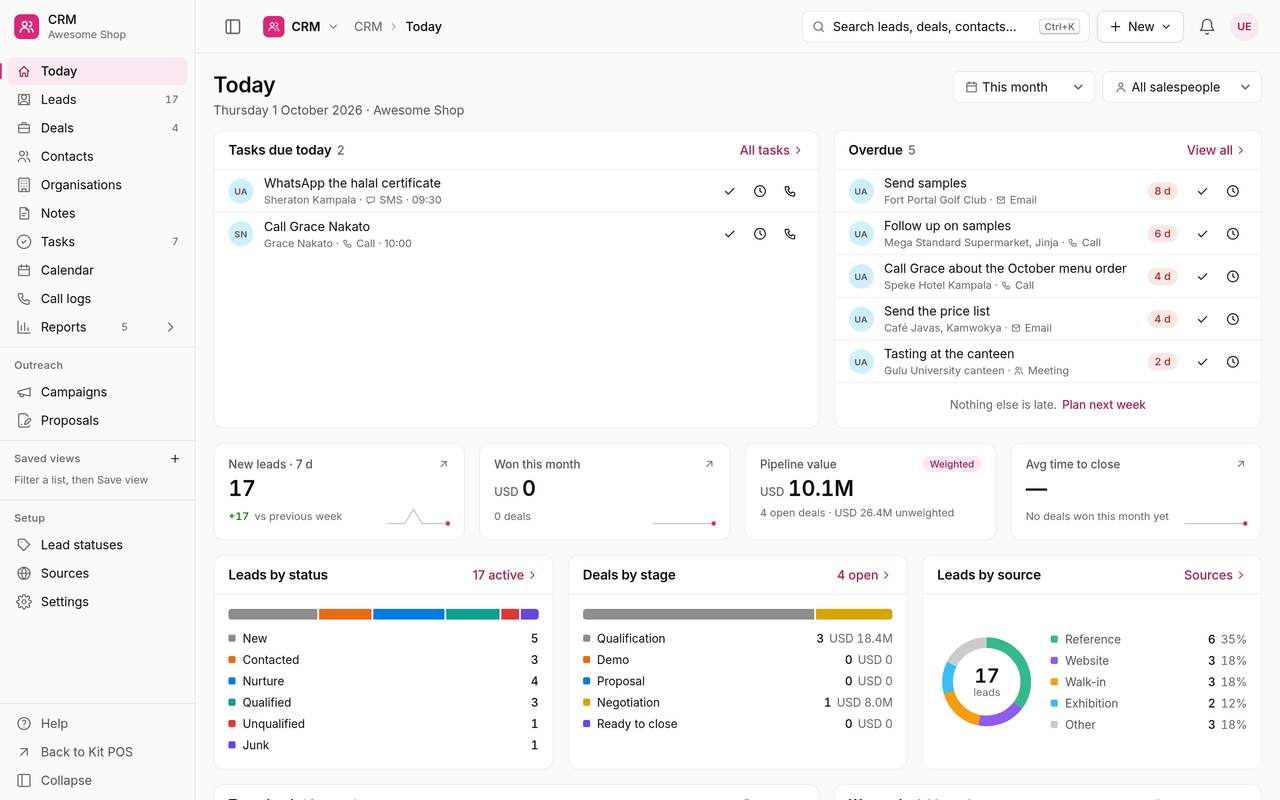Snooze the overdue 'Send samples' task
The height and width of the screenshot is (800, 1280).
tap(1233, 191)
